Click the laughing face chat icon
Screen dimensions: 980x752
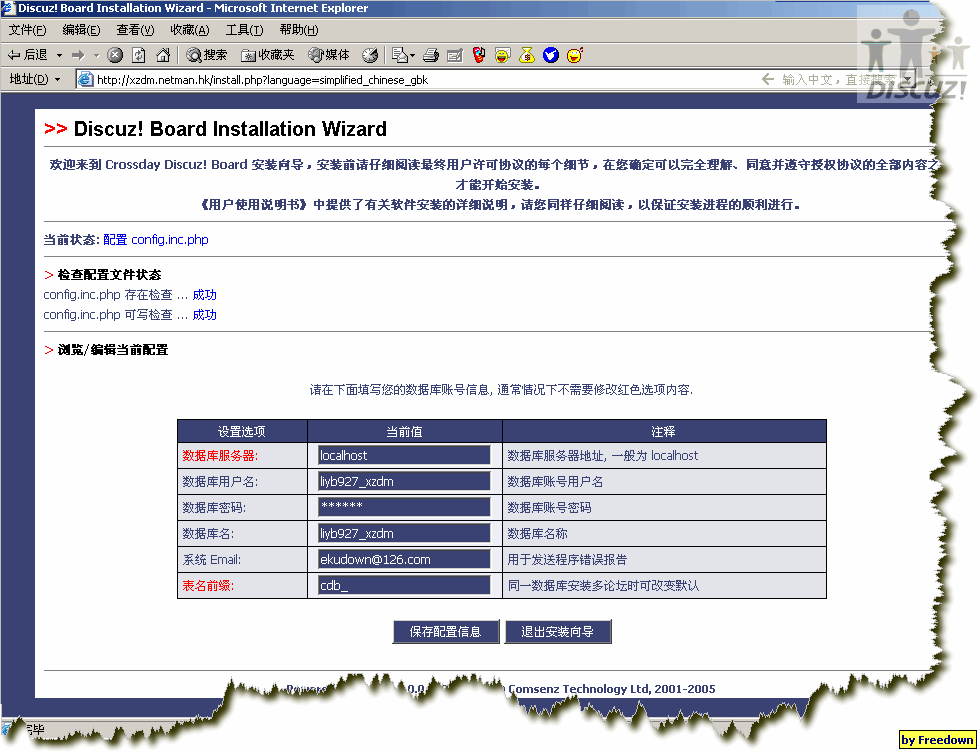[502, 55]
